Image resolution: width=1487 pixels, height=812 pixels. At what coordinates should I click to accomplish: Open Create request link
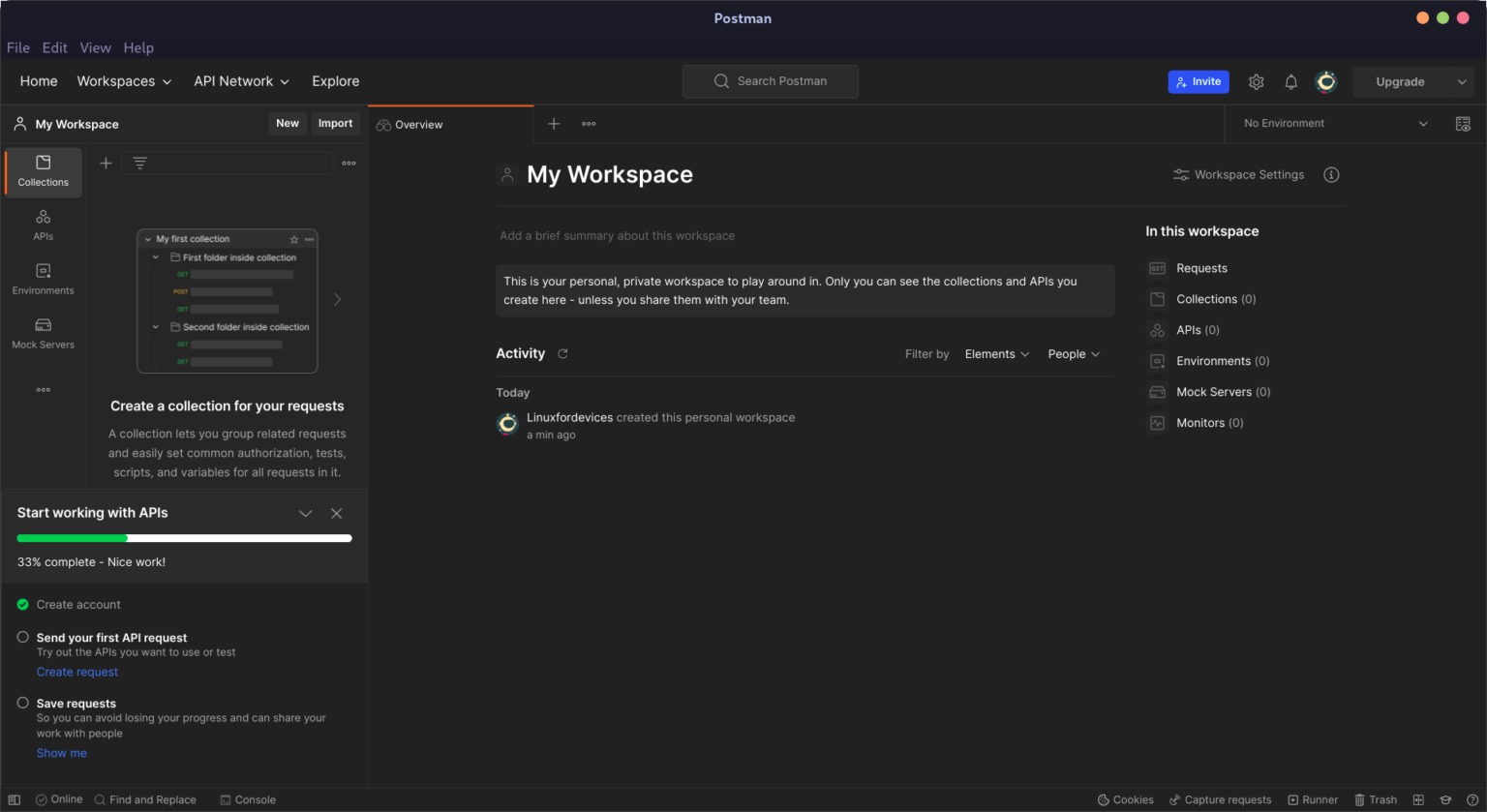(x=77, y=671)
